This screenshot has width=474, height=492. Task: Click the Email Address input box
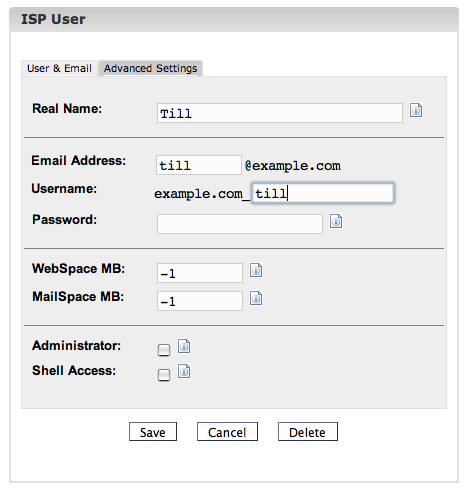[199, 165]
